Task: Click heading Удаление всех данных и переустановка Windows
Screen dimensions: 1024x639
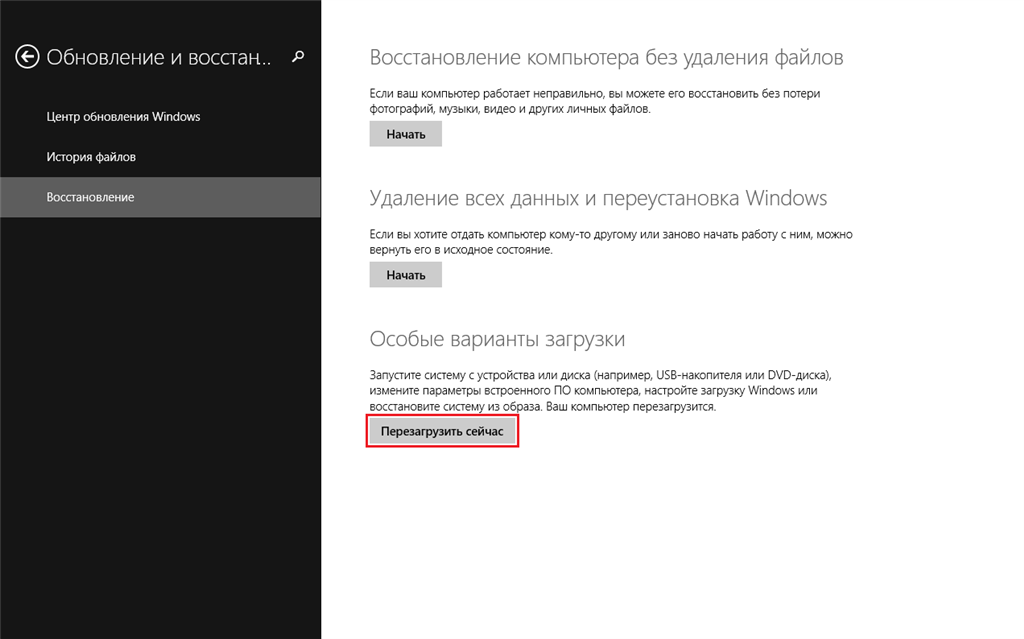Action: [598, 198]
